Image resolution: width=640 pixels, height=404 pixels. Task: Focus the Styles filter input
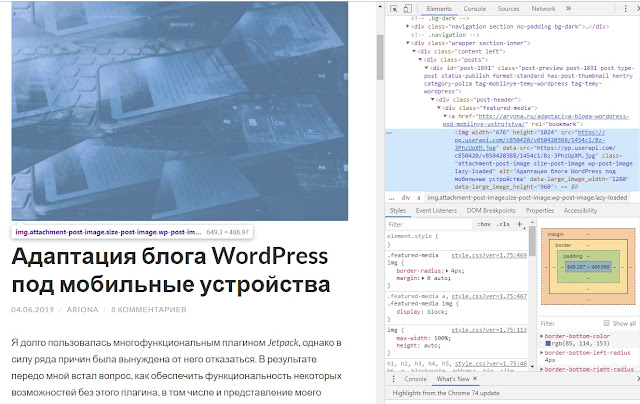pos(429,224)
